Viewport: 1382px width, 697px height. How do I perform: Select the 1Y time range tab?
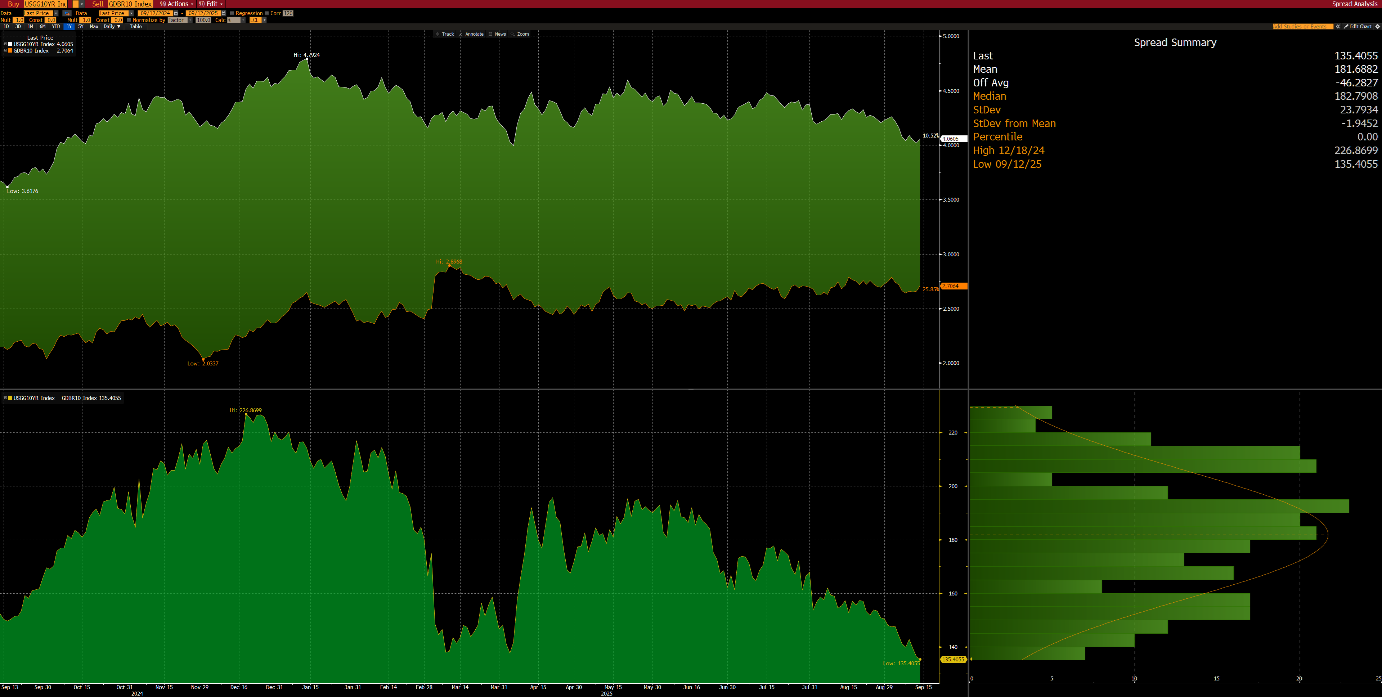point(69,26)
